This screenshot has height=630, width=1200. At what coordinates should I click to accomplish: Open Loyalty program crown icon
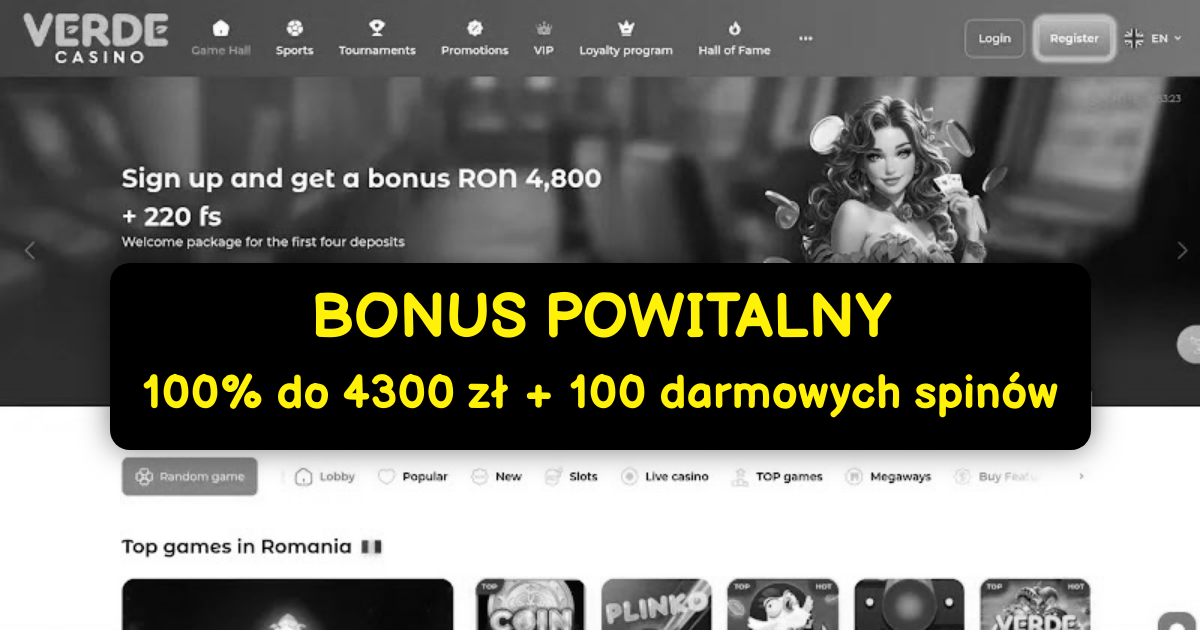(626, 28)
